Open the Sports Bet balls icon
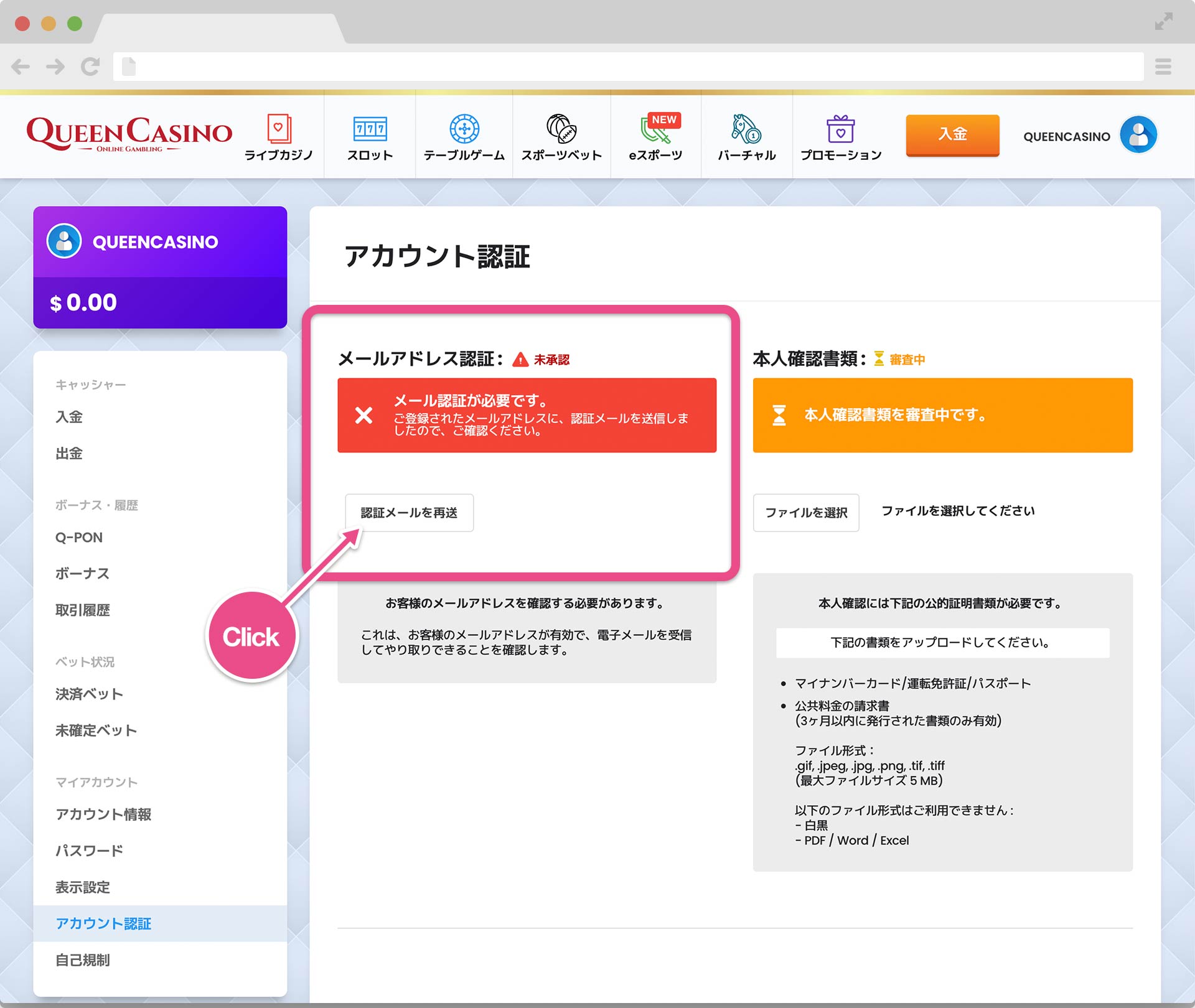 (561, 129)
